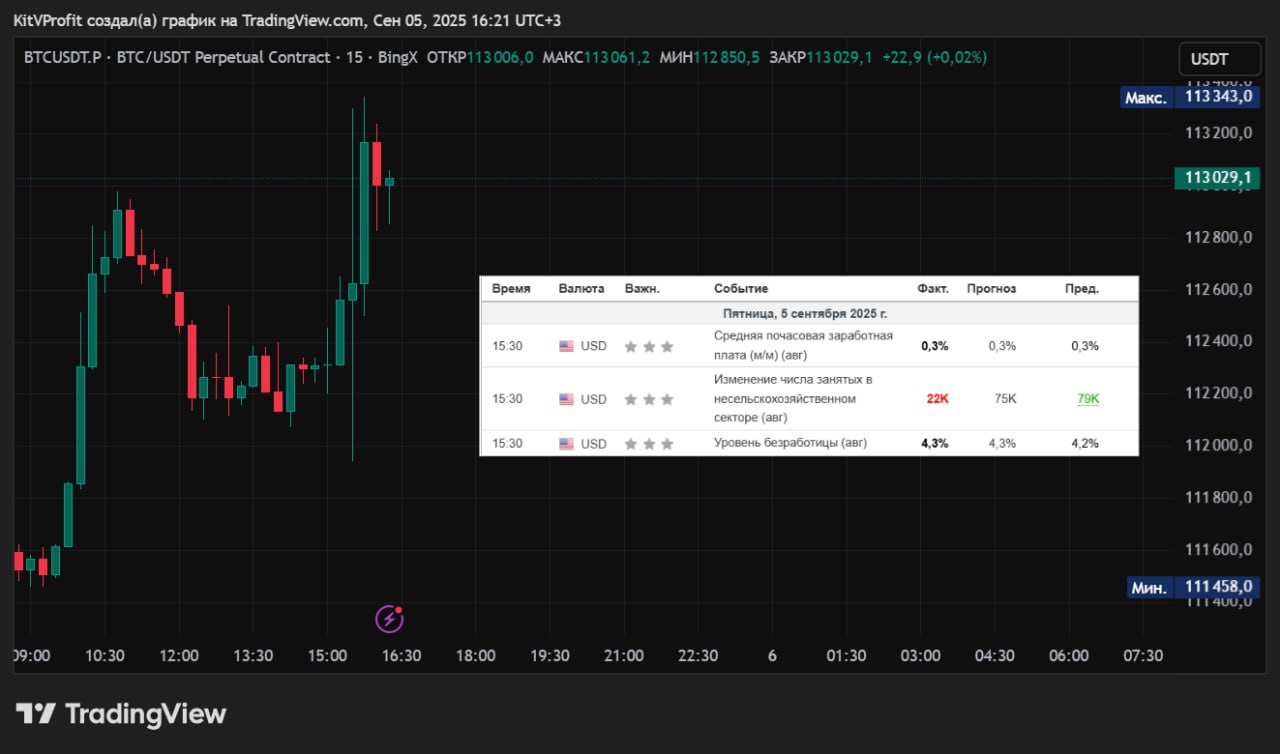The image size is (1280, 754).
Task: Click the US flag in the Уровень безработицы row
Action: pyautogui.click(x=566, y=443)
